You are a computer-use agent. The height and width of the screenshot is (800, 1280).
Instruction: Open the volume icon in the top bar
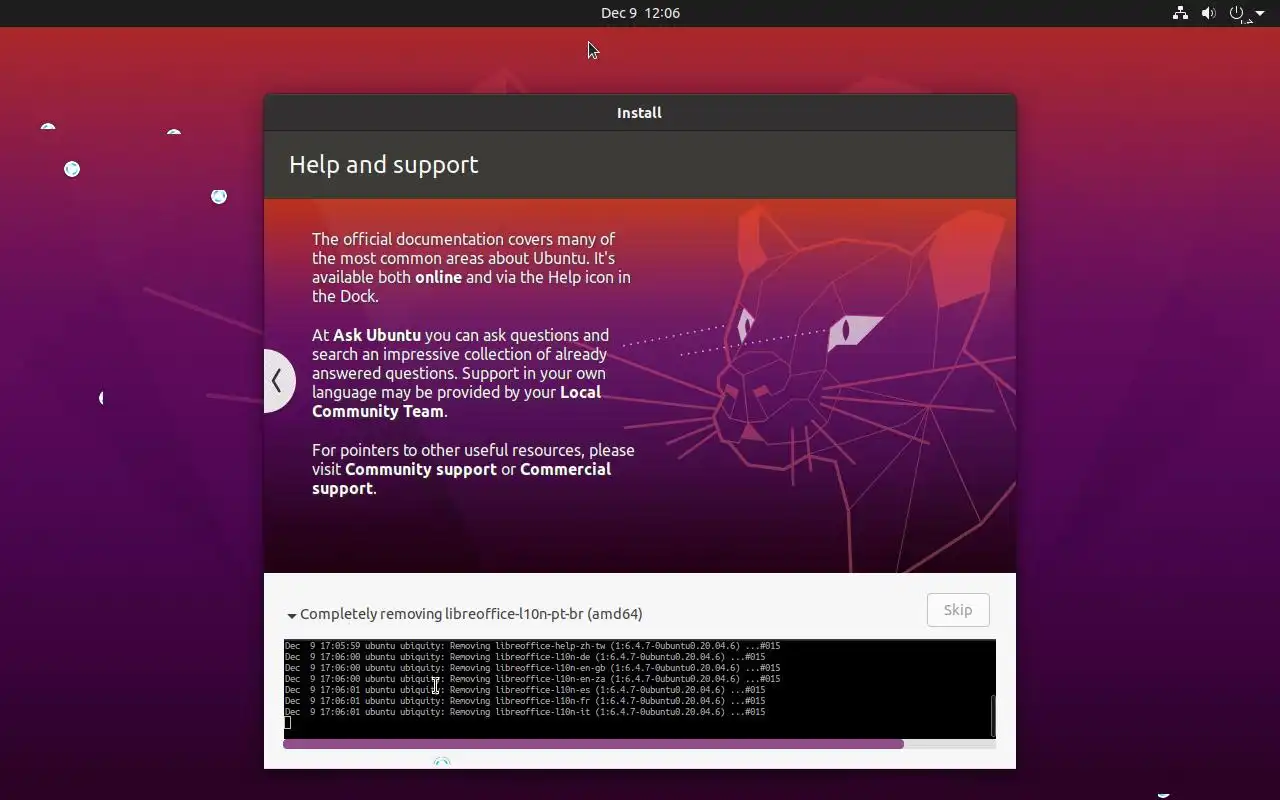1208,13
